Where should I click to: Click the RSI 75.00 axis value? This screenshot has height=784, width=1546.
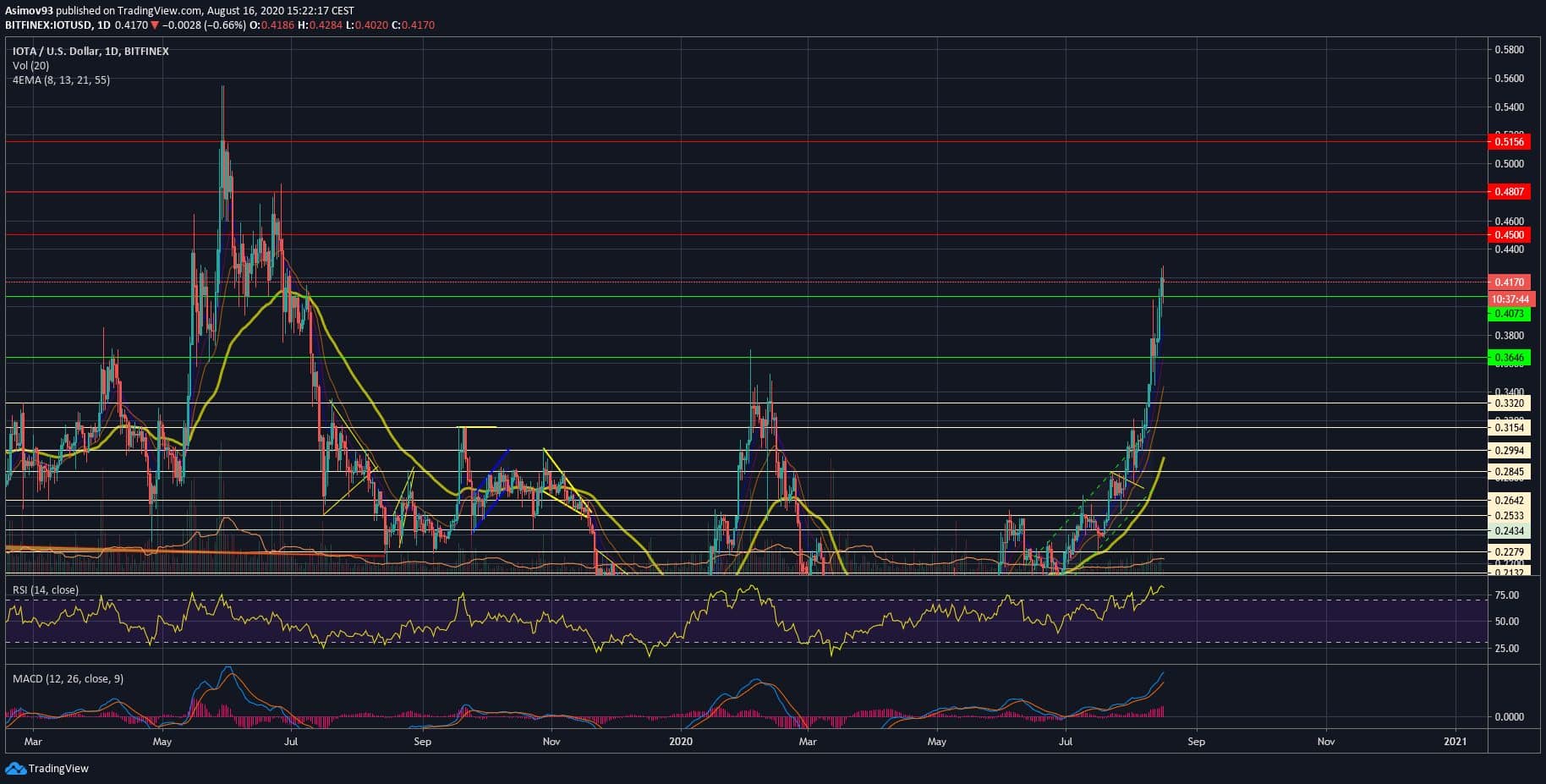(1507, 595)
